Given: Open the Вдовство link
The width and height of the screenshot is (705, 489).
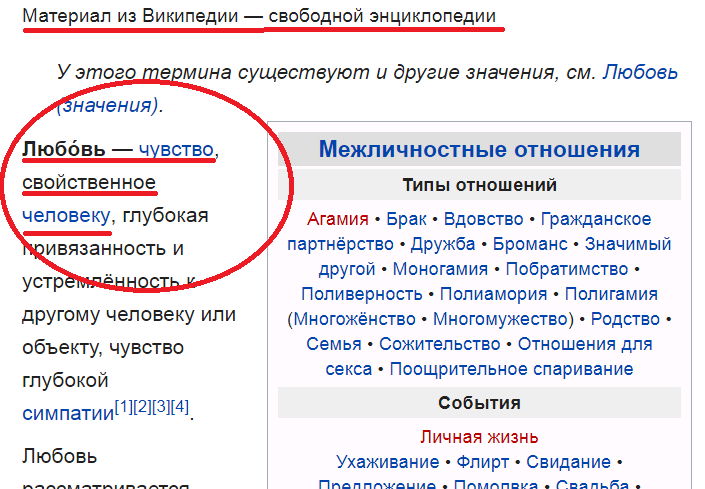Looking at the screenshot, I should 484,219.
